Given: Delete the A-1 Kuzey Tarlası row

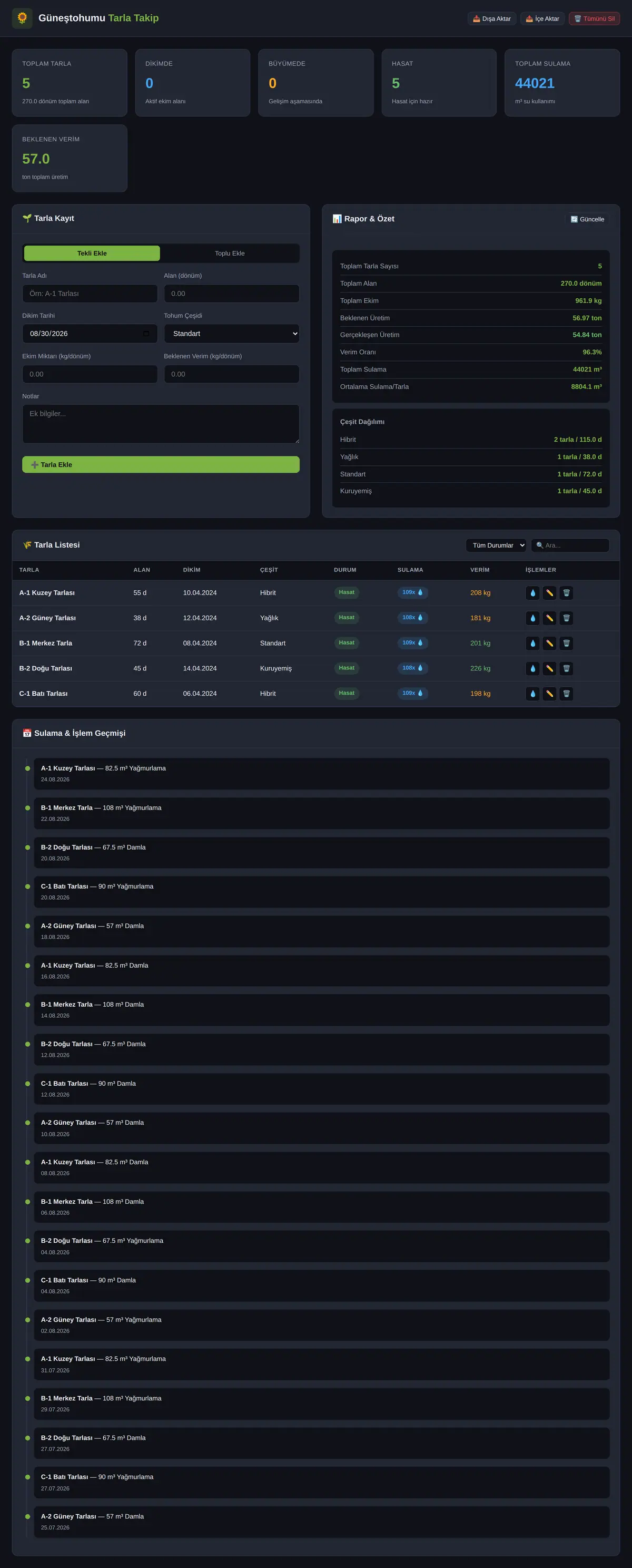Looking at the screenshot, I should (x=566, y=593).
